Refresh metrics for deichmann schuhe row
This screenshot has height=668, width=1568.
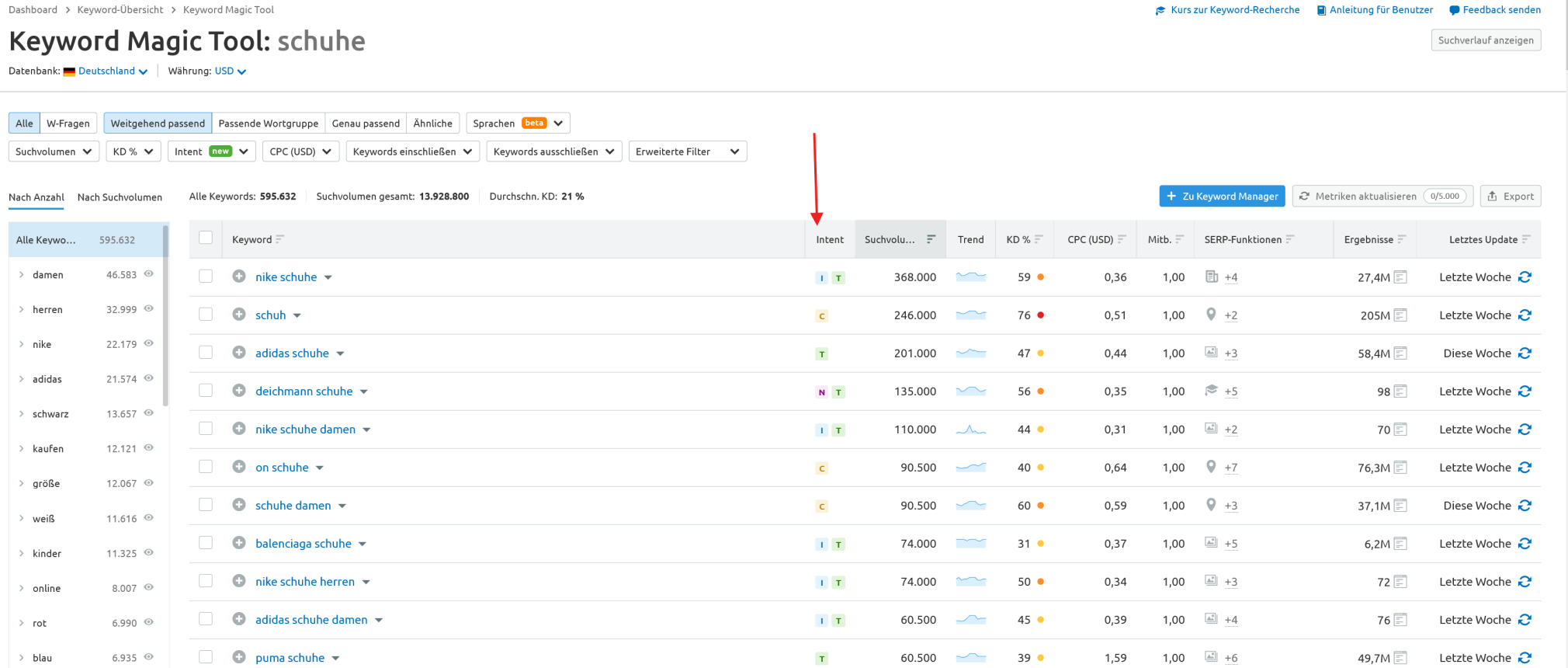click(1525, 391)
